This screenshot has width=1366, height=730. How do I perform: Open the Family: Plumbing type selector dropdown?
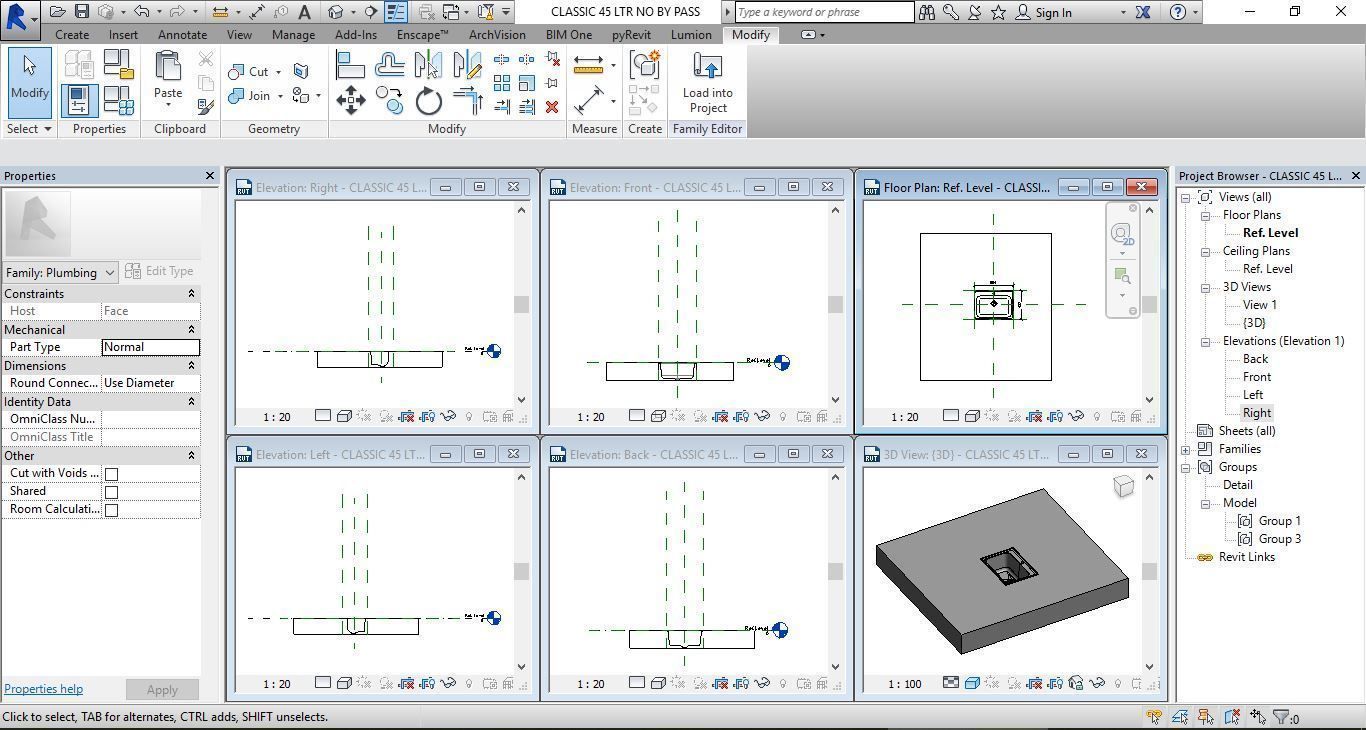pyautogui.click(x=61, y=272)
